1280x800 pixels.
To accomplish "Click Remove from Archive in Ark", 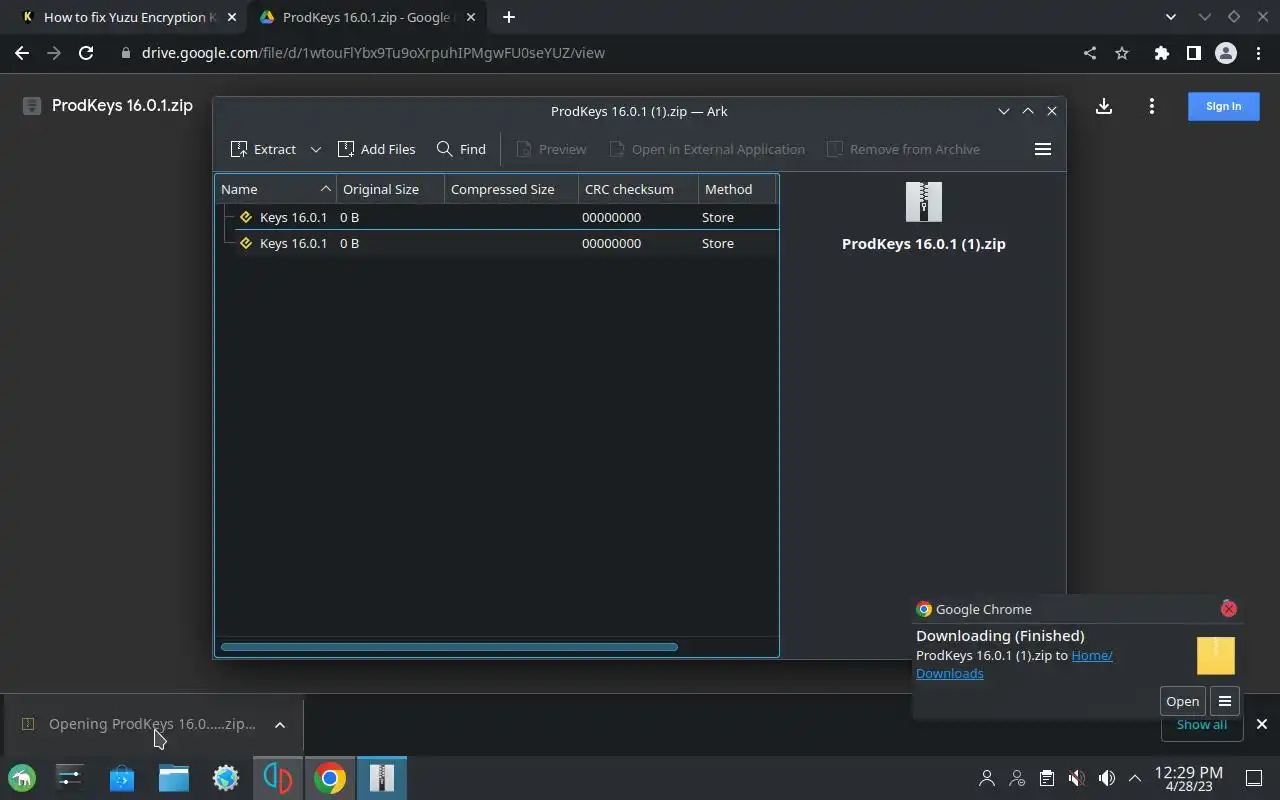I will (x=903, y=149).
